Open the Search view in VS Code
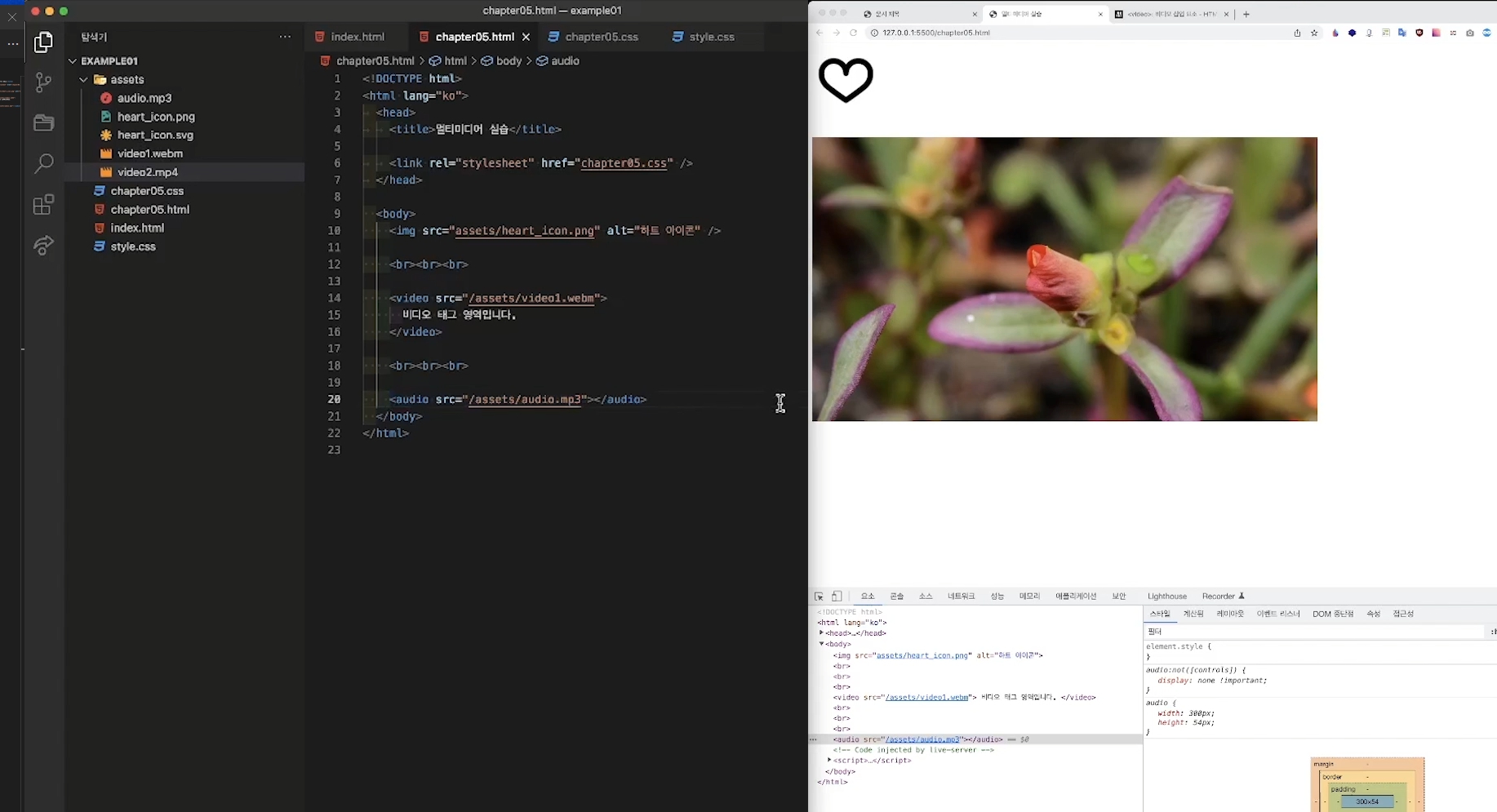Image resolution: width=1497 pixels, height=812 pixels. [x=43, y=163]
